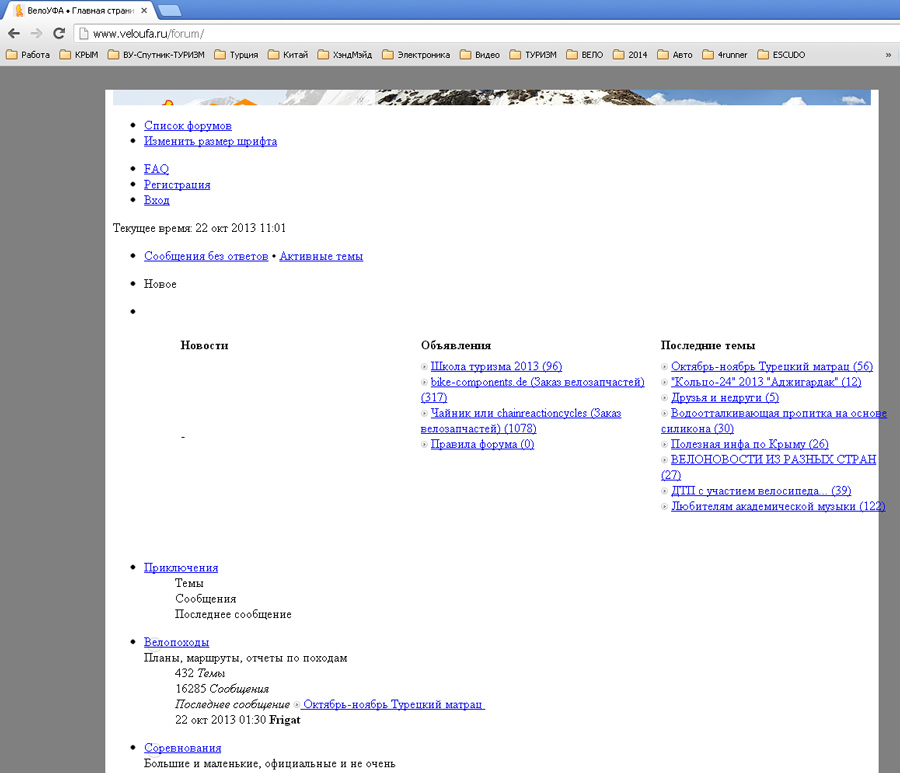Reload the page with refresh icon
Viewport: 900px width, 773px height.
(x=59, y=33)
